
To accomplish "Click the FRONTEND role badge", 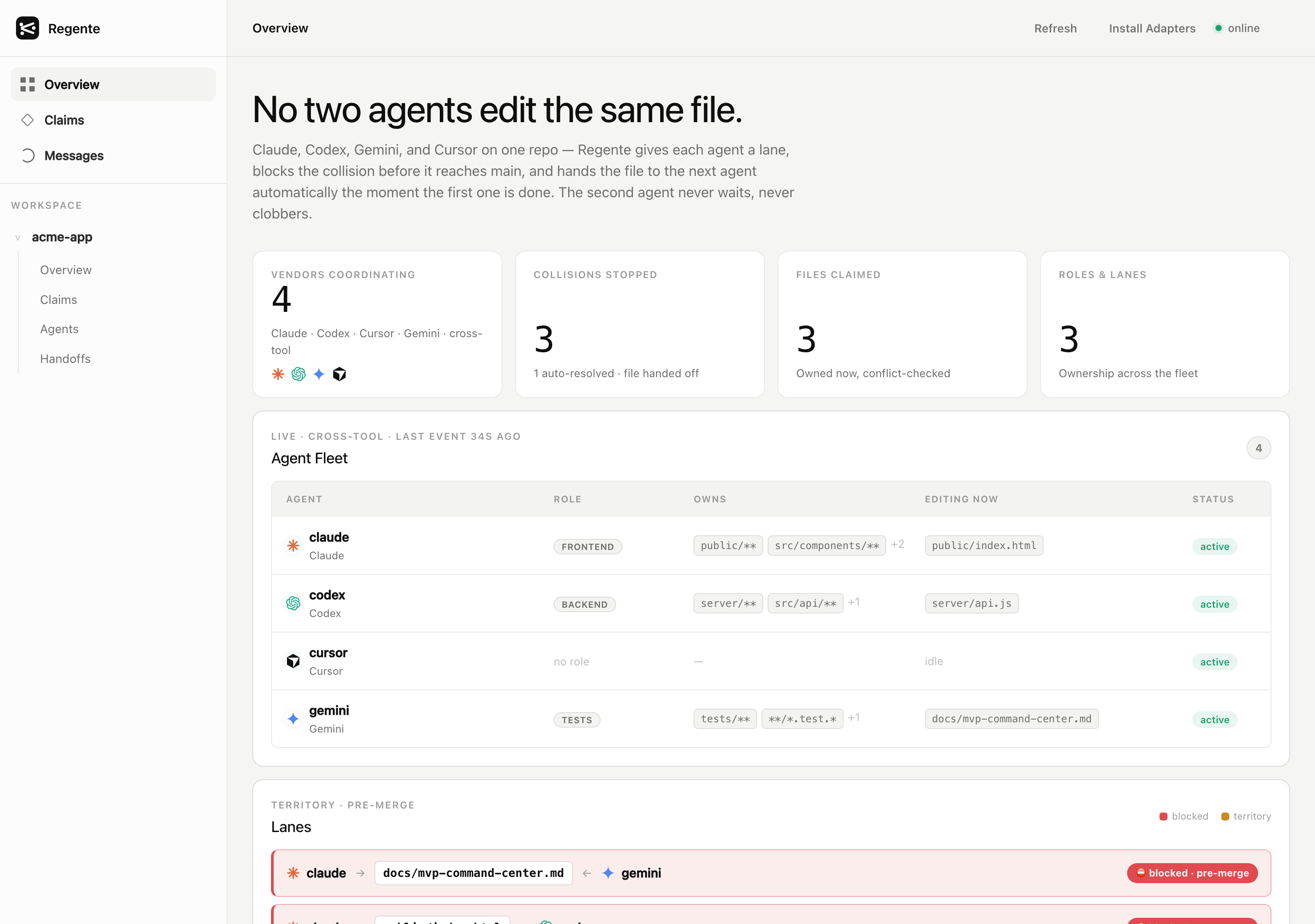I will 588,546.
